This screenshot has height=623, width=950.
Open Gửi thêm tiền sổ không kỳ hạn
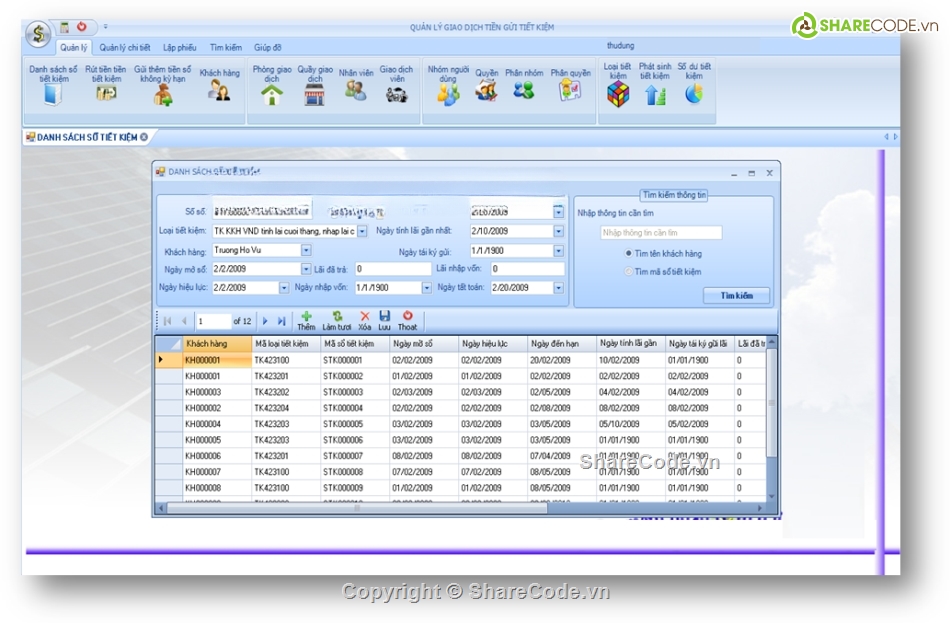(162, 95)
